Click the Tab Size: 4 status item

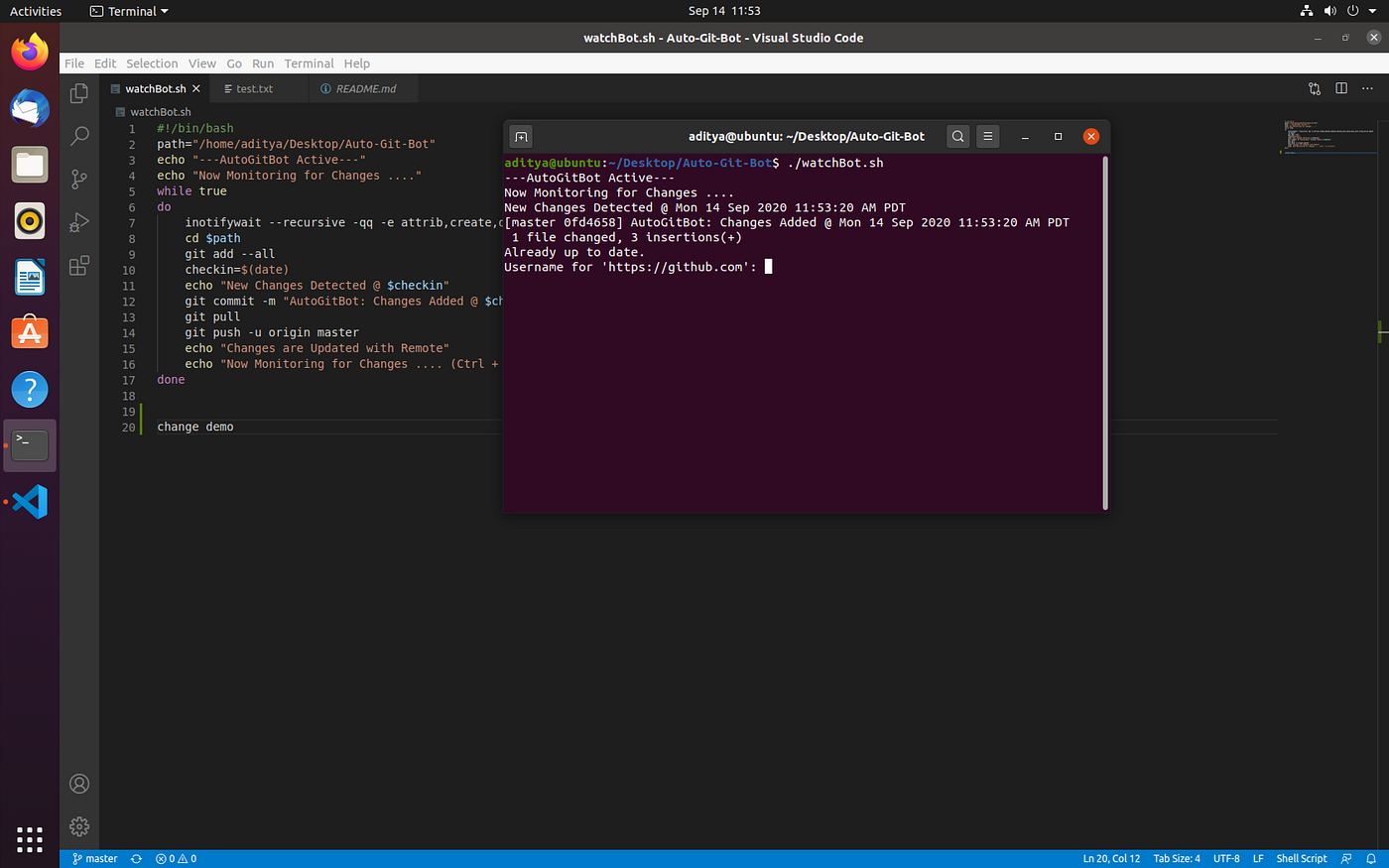click(x=1177, y=859)
